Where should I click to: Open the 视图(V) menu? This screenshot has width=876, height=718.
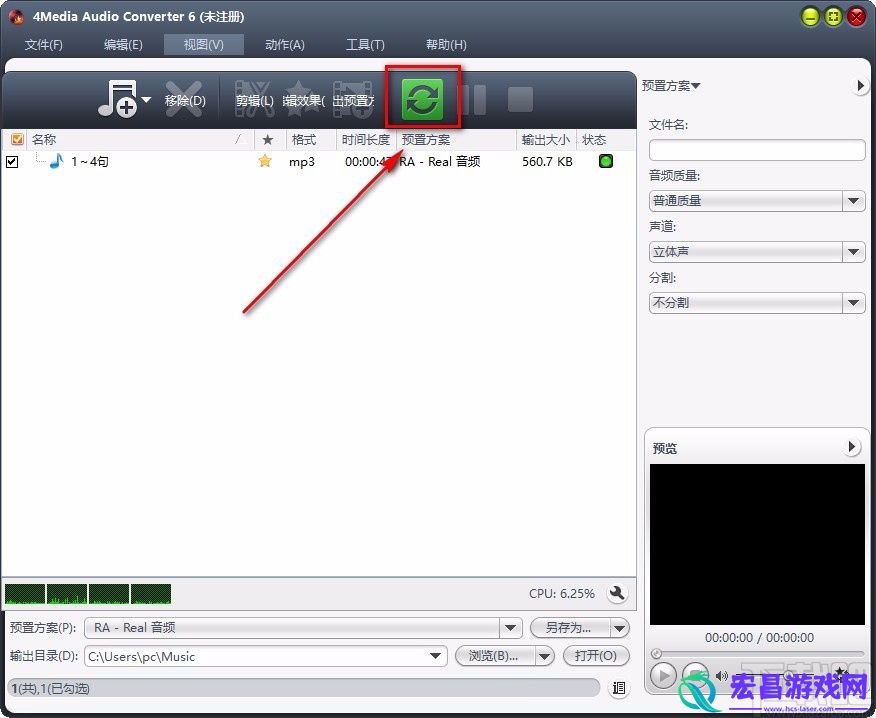tap(204, 45)
